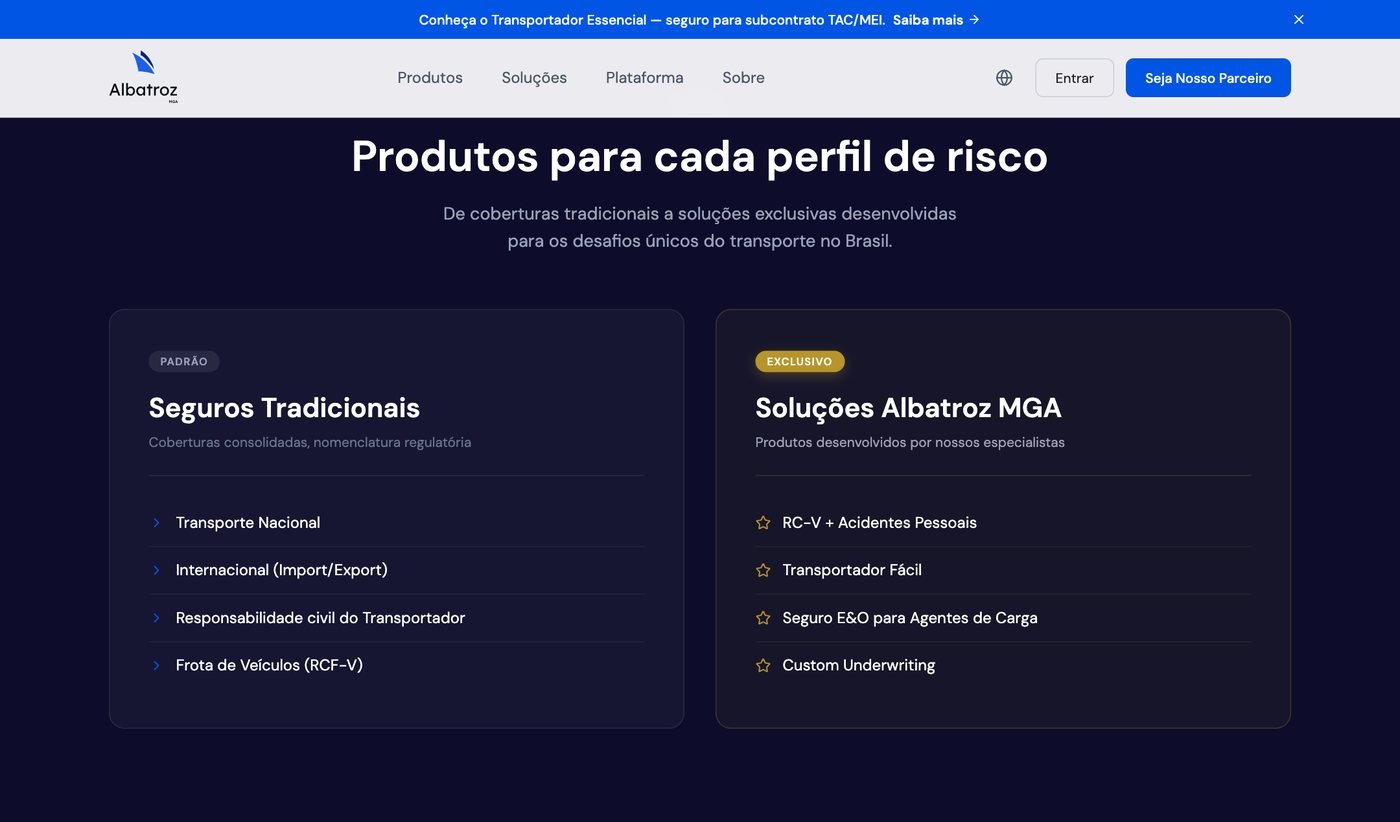Click Seja Nosso Parceiro button
The image size is (1400, 822).
click(1208, 78)
